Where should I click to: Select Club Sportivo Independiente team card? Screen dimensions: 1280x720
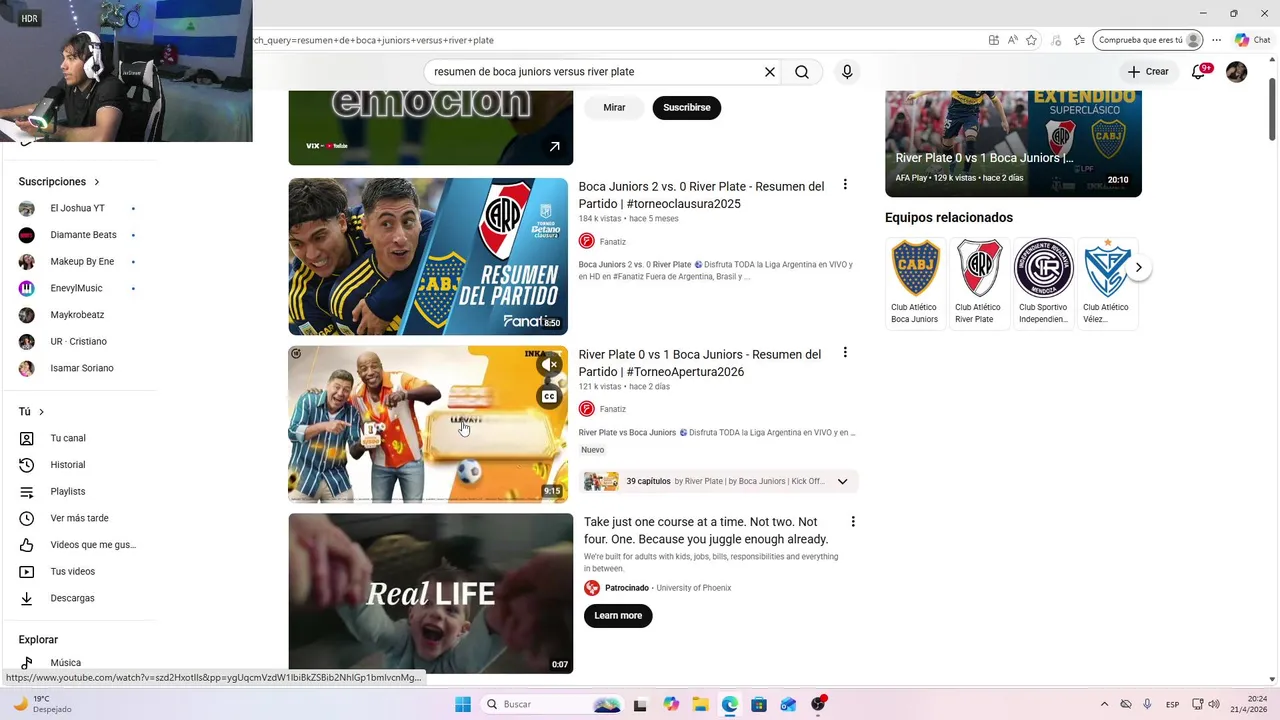tap(1043, 283)
